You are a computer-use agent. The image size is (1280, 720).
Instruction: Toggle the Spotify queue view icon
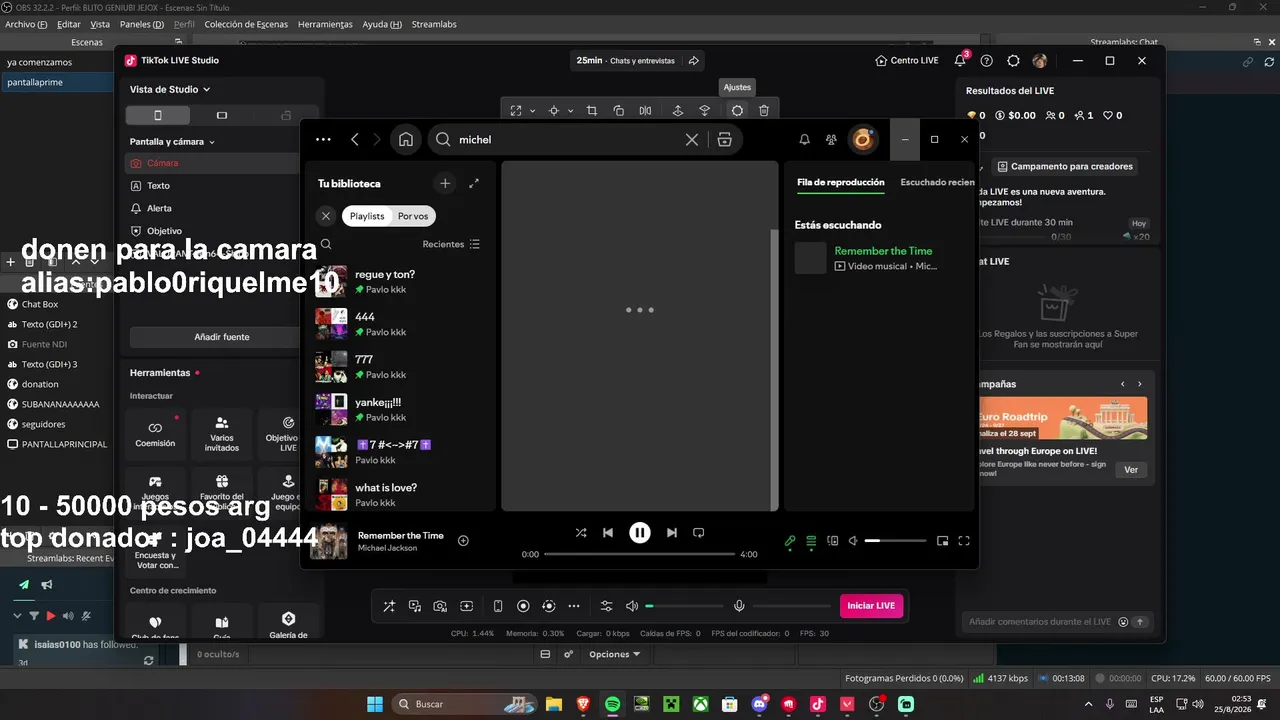pos(812,541)
